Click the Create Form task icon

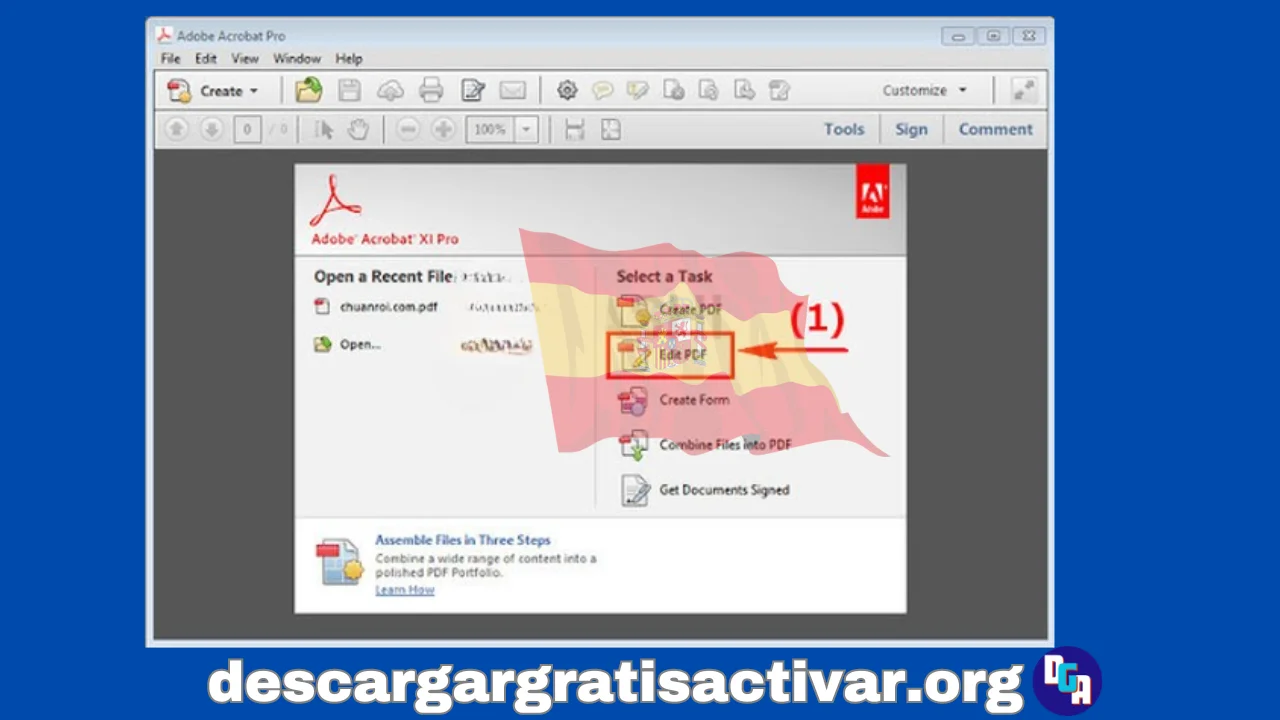click(x=633, y=400)
